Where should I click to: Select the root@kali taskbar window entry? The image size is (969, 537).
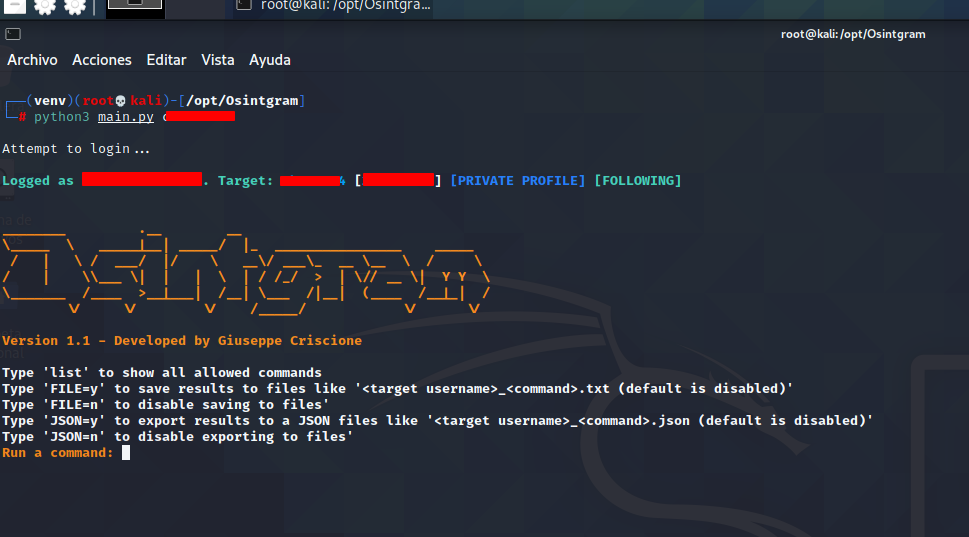point(334,6)
